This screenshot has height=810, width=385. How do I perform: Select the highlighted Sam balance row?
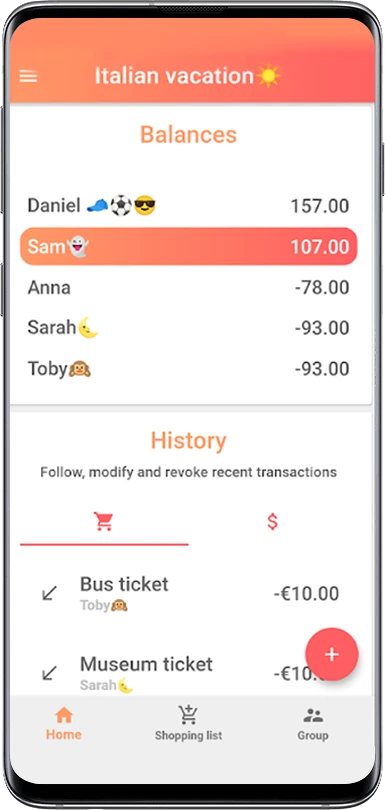[189, 246]
